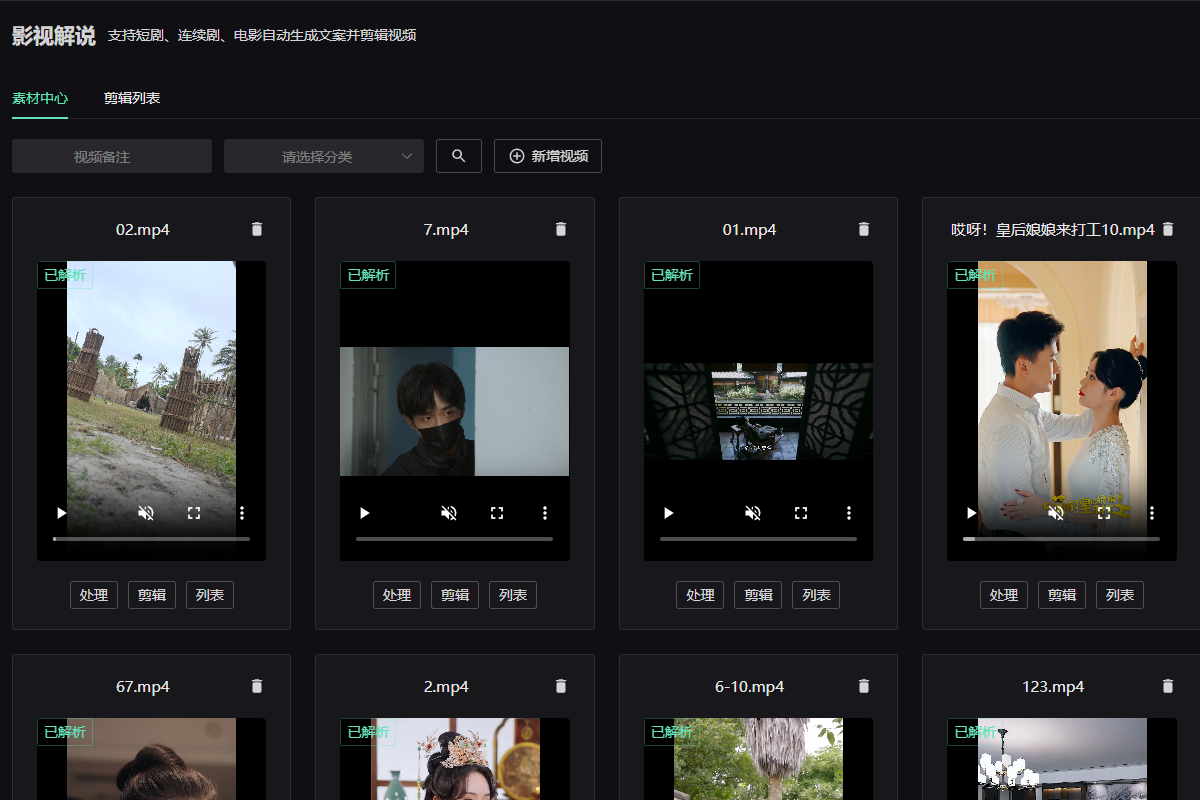Open fullscreen for 02.mp4 video

[x=194, y=513]
